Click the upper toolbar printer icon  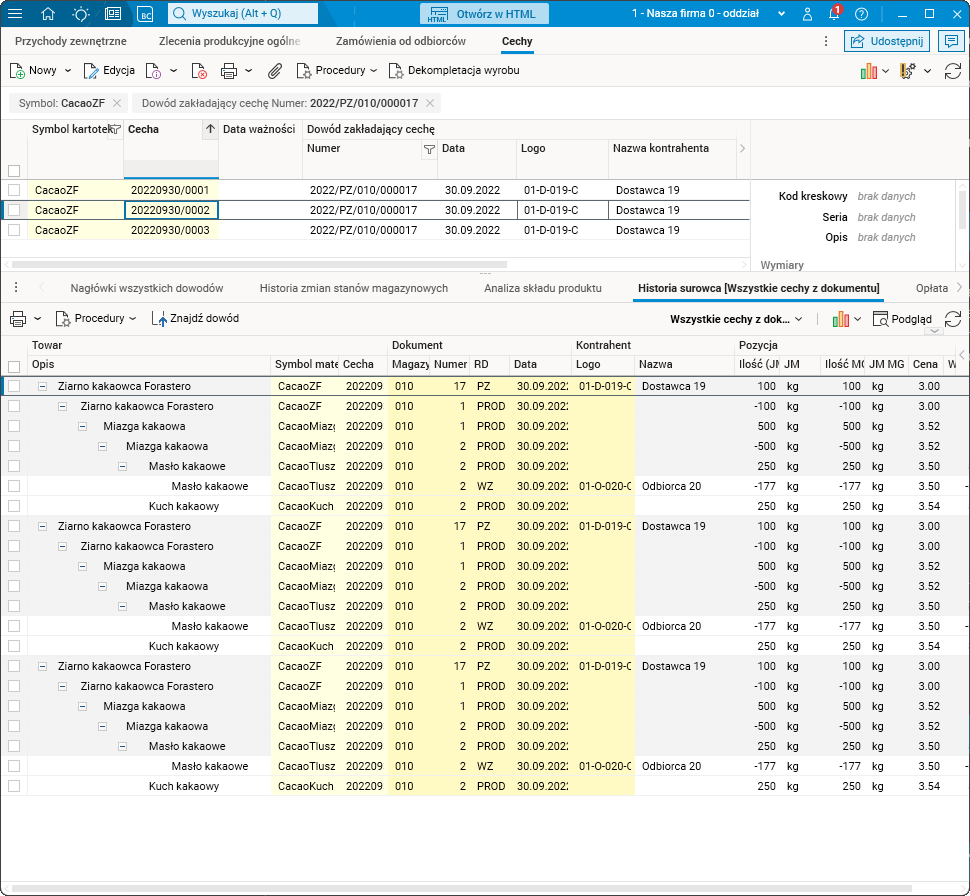[x=228, y=71]
